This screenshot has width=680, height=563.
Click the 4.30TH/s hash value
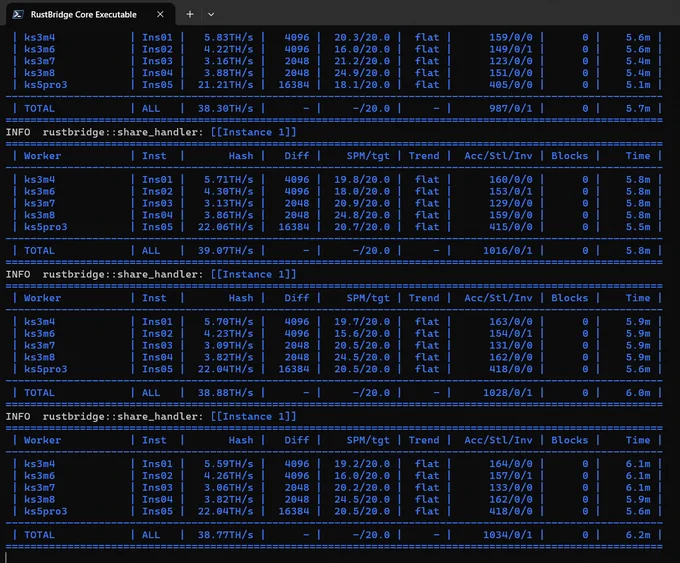click(x=229, y=191)
